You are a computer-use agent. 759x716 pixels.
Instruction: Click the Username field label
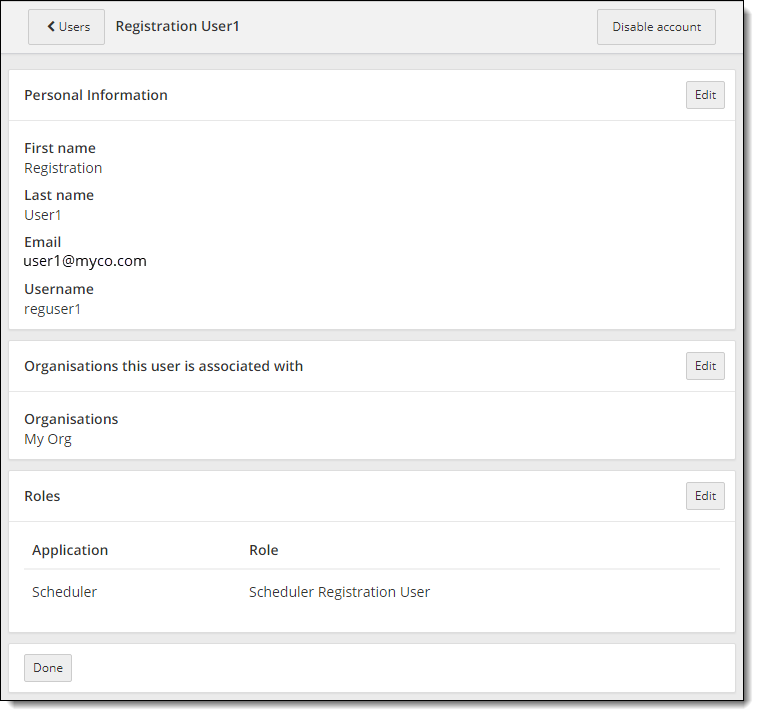(x=59, y=289)
